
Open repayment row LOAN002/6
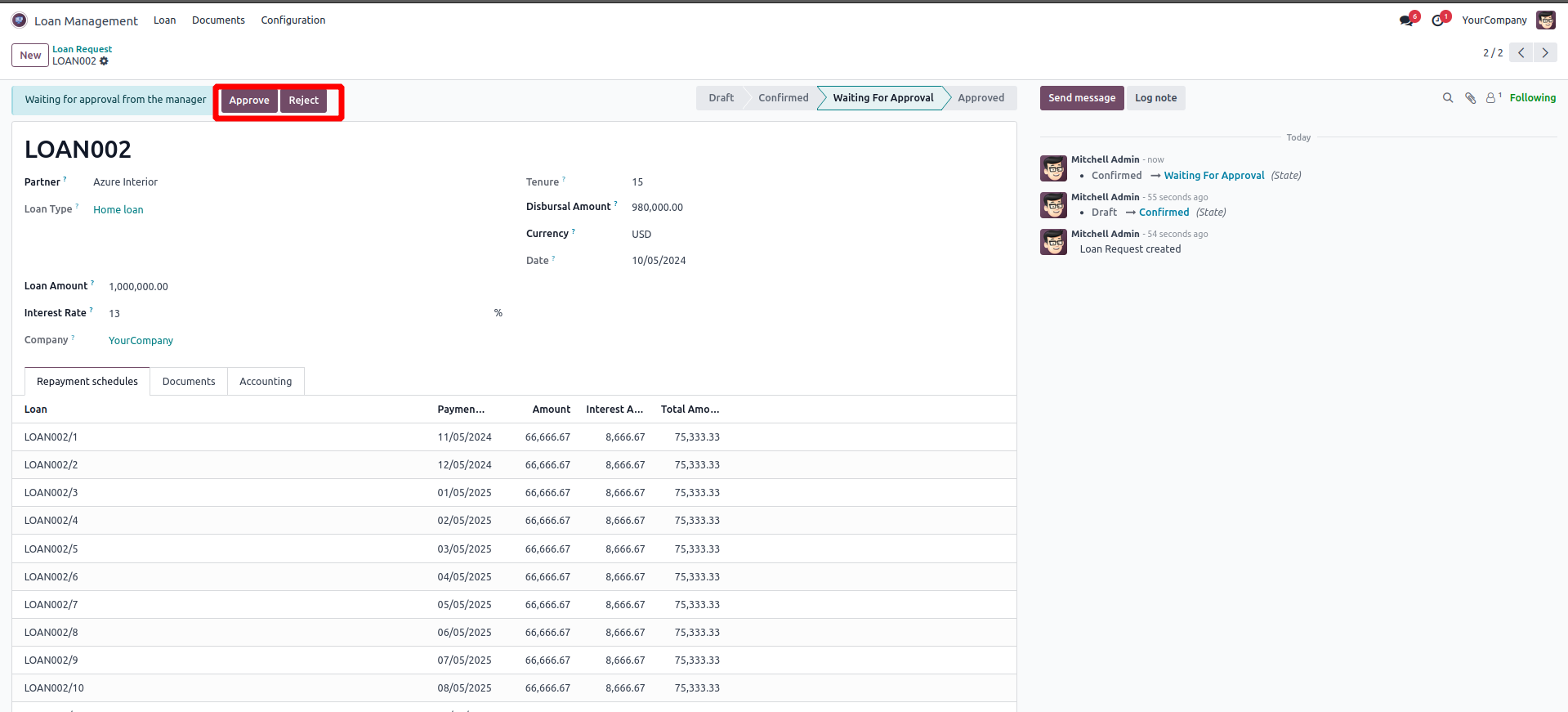tap(514, 577)
